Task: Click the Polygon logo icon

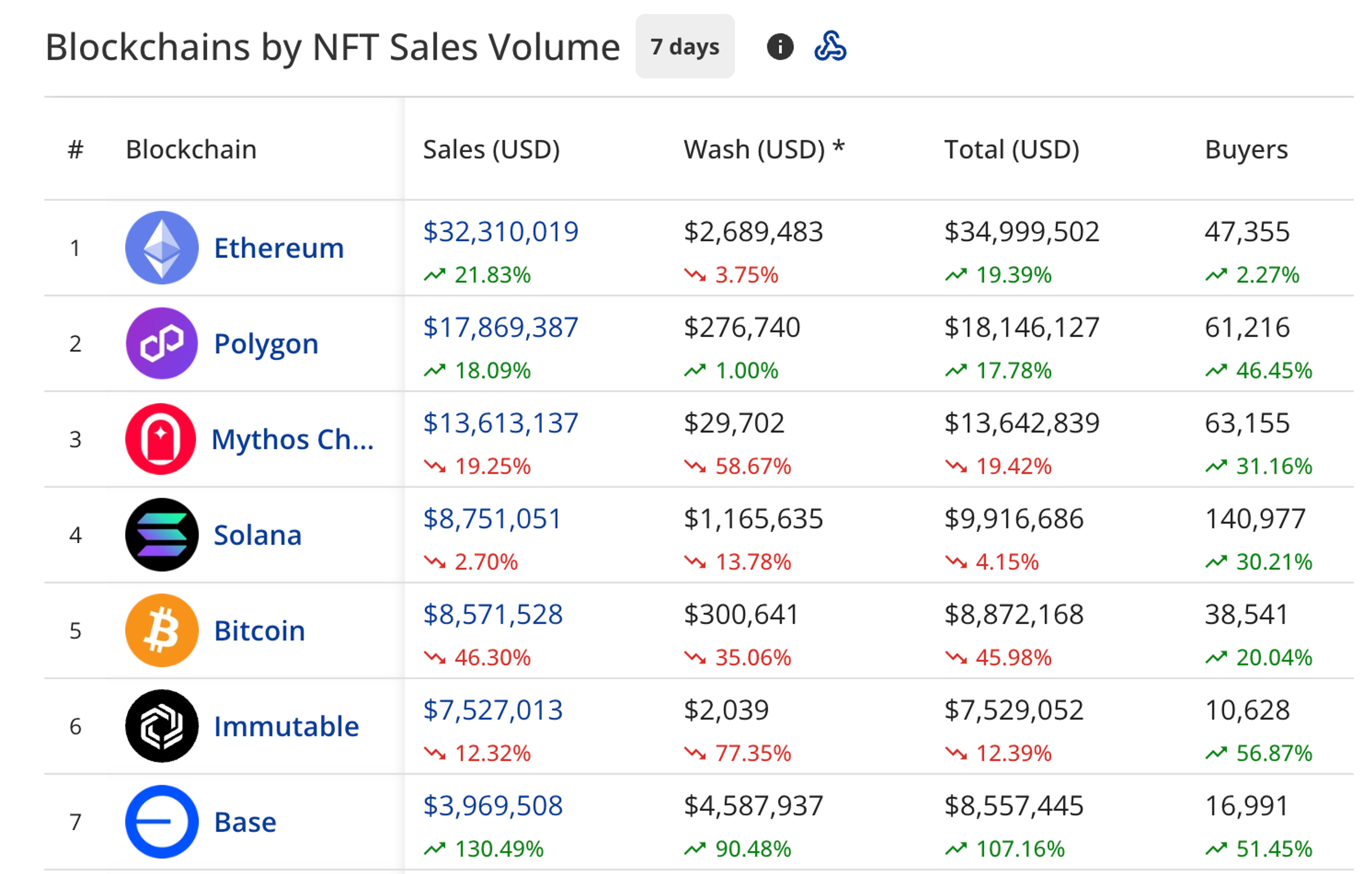Action: [x=162, y=343]
